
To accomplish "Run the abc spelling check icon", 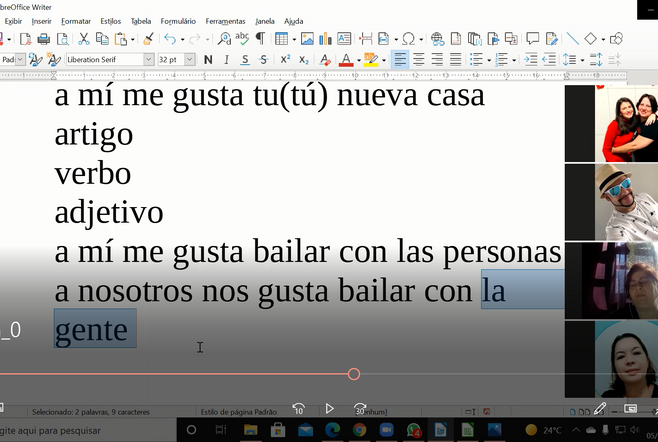I will pyautogui.click(x=242, y=38).
